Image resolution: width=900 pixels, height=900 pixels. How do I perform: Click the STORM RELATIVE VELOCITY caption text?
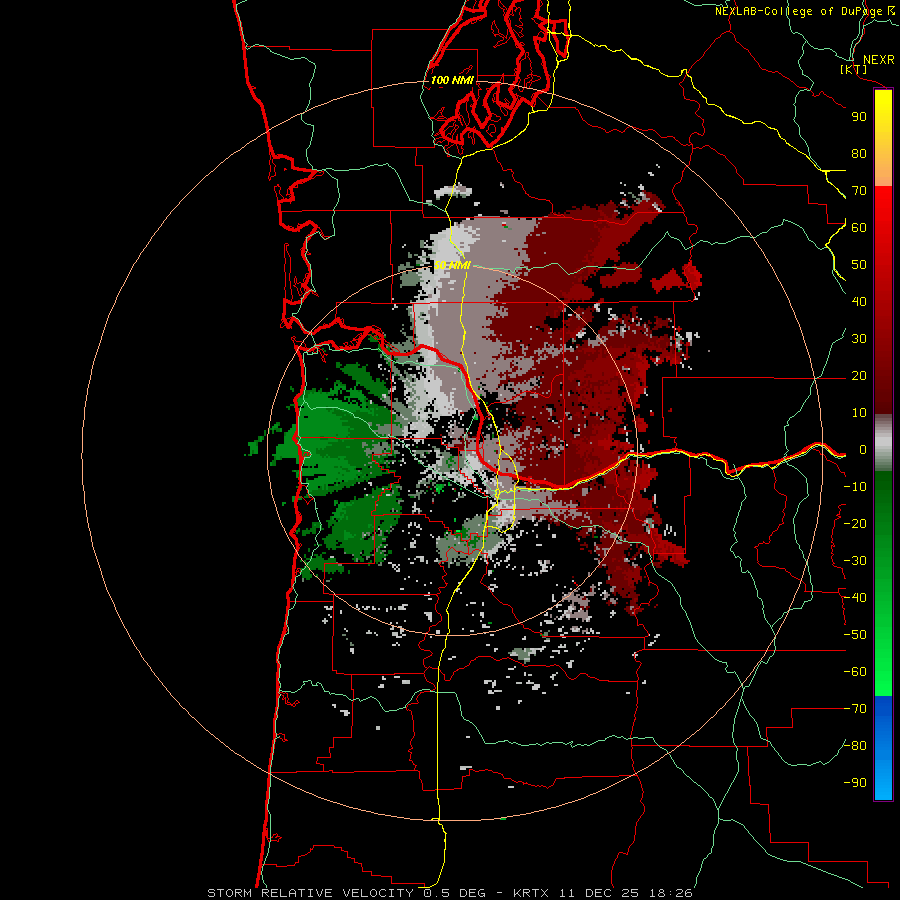(313, 893)
